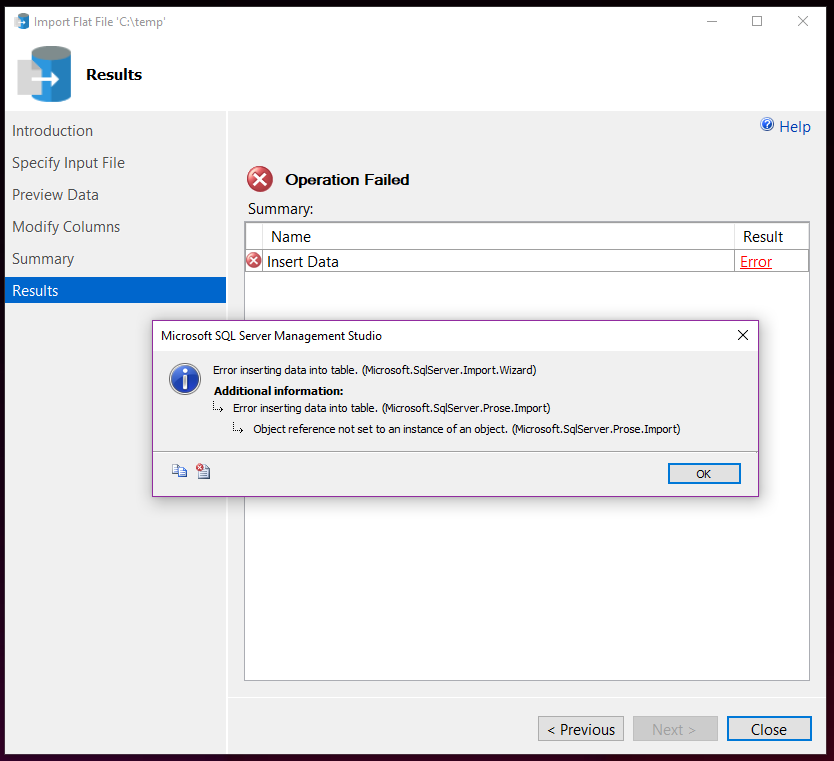Screen dimensions: 834x761
Task: Click the Additional information label
Action: tap(279, 391)
